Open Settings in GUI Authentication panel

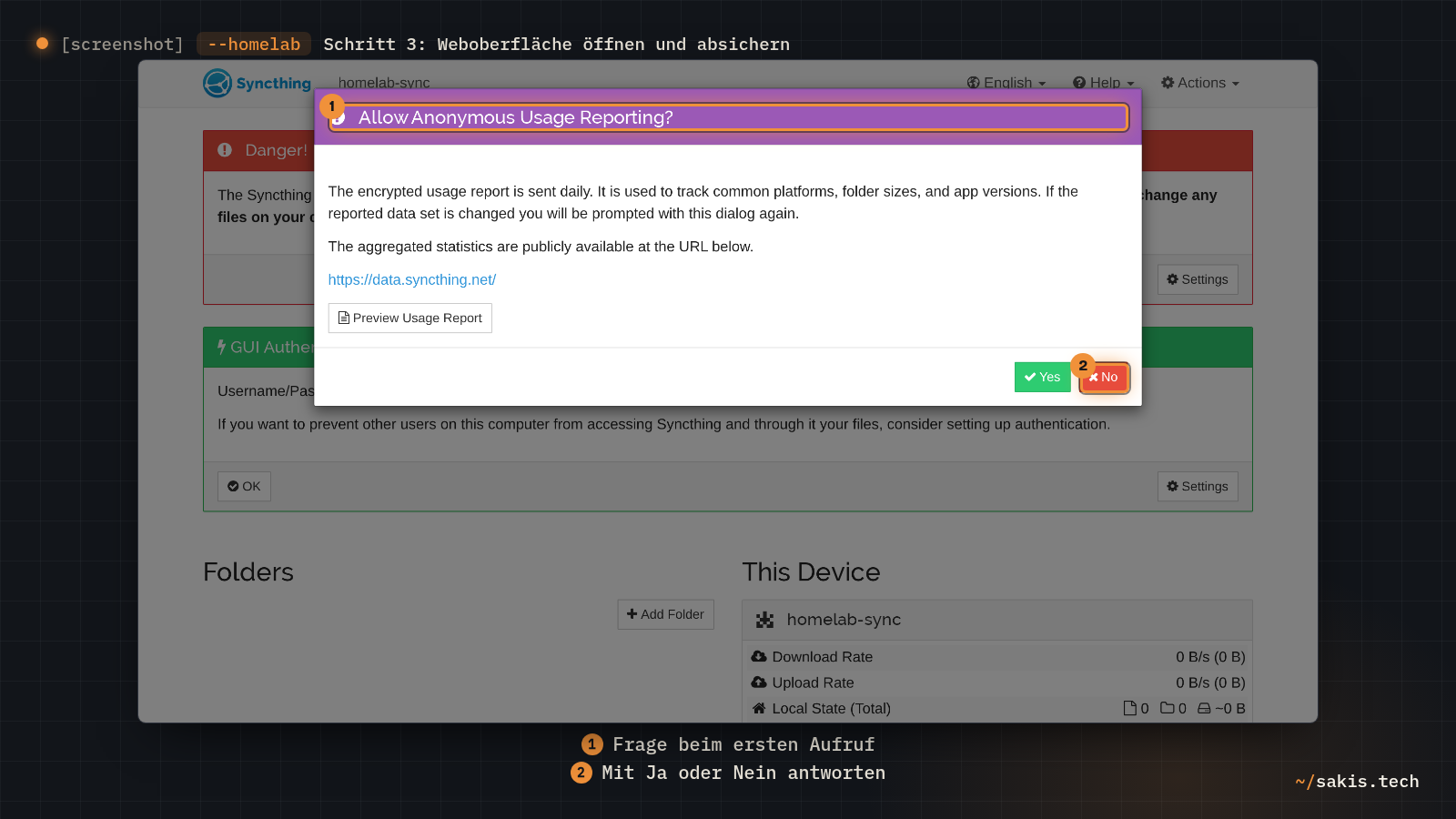coord(1198,486)
